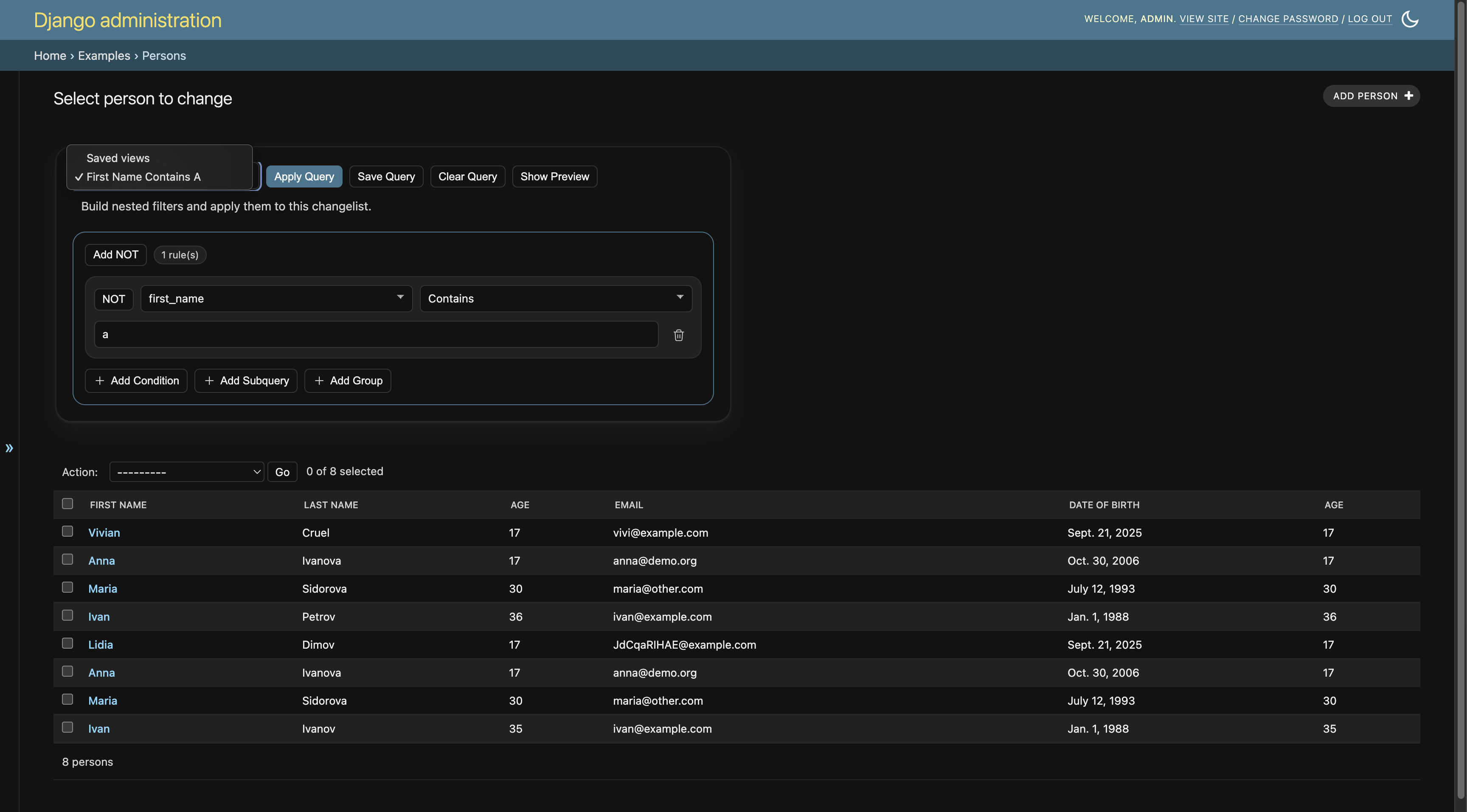Click the Apply Query button

(x=304, y=176)
